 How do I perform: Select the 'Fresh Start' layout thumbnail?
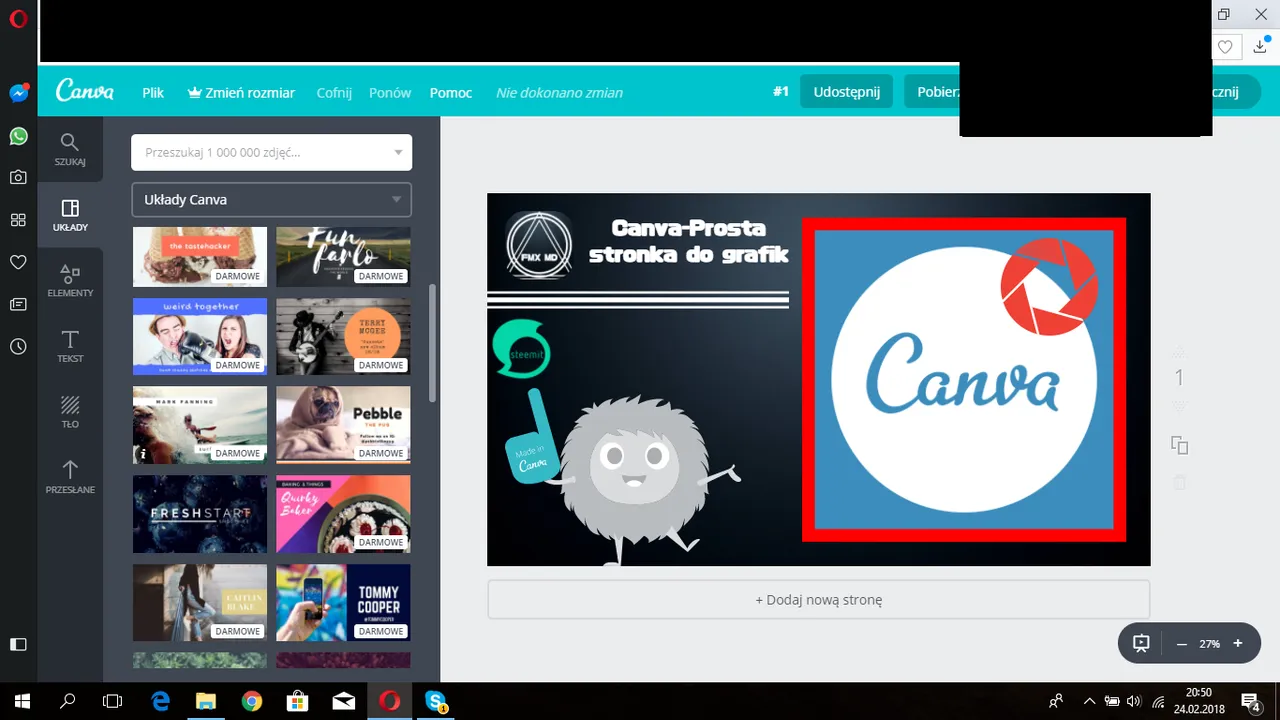200,514
